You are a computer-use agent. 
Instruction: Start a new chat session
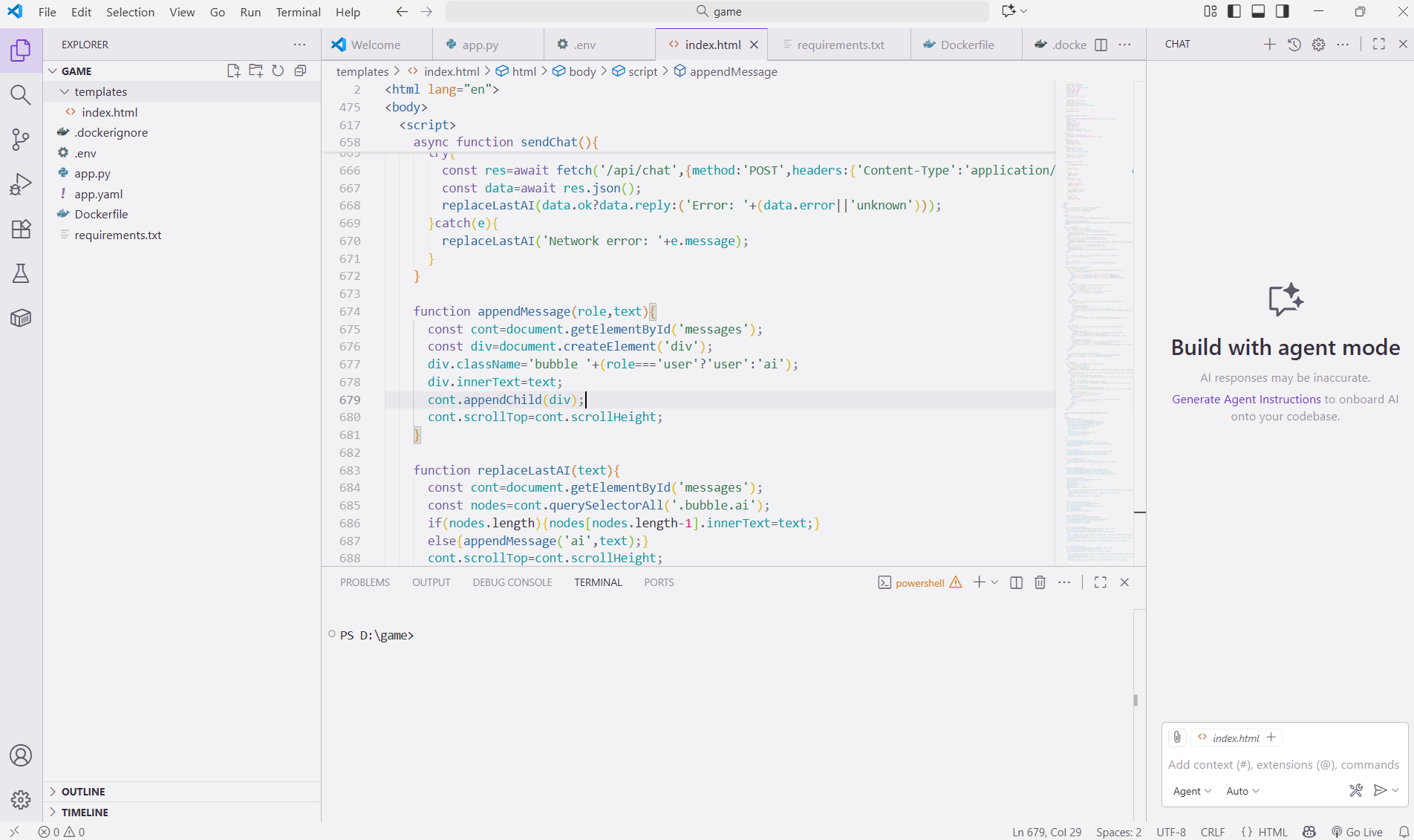[1270, 44]
